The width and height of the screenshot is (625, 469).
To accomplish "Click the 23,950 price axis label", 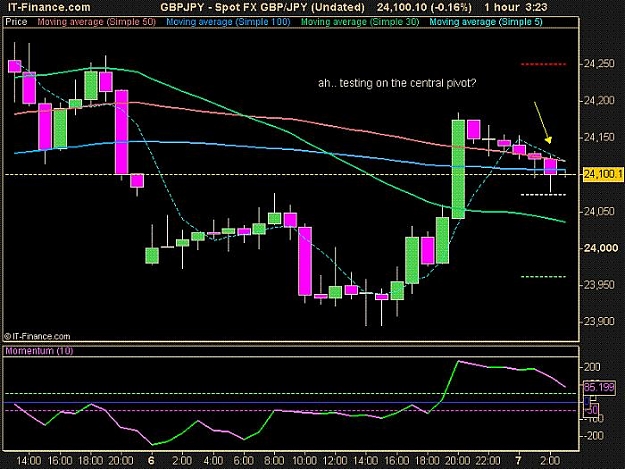I will tap(599, 285).
